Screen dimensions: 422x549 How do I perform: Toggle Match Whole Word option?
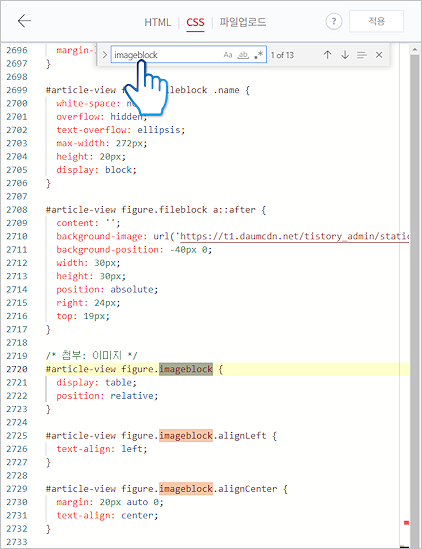[243, 55]
